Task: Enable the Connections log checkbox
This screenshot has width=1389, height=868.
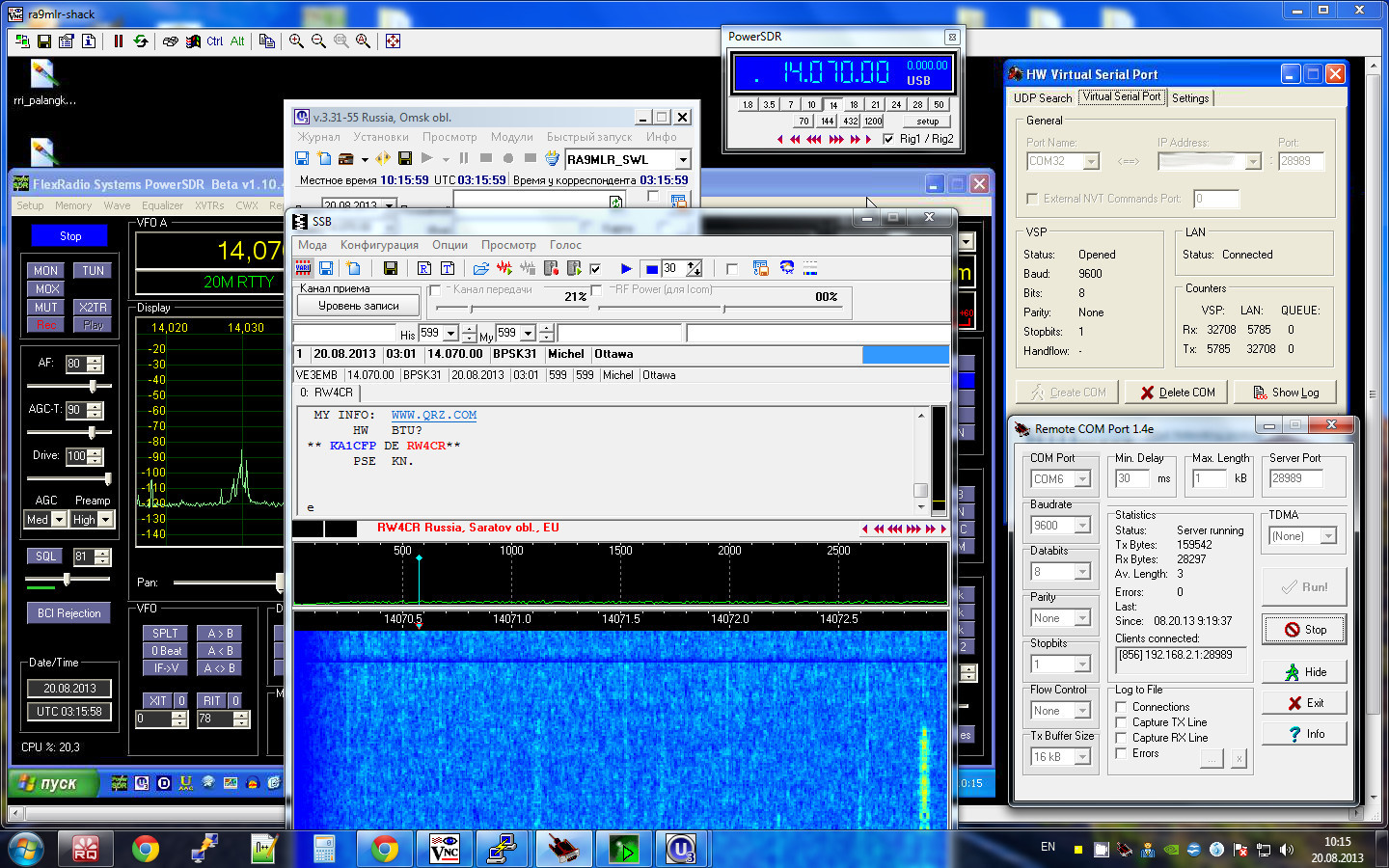Action: tap(1121, 707)
